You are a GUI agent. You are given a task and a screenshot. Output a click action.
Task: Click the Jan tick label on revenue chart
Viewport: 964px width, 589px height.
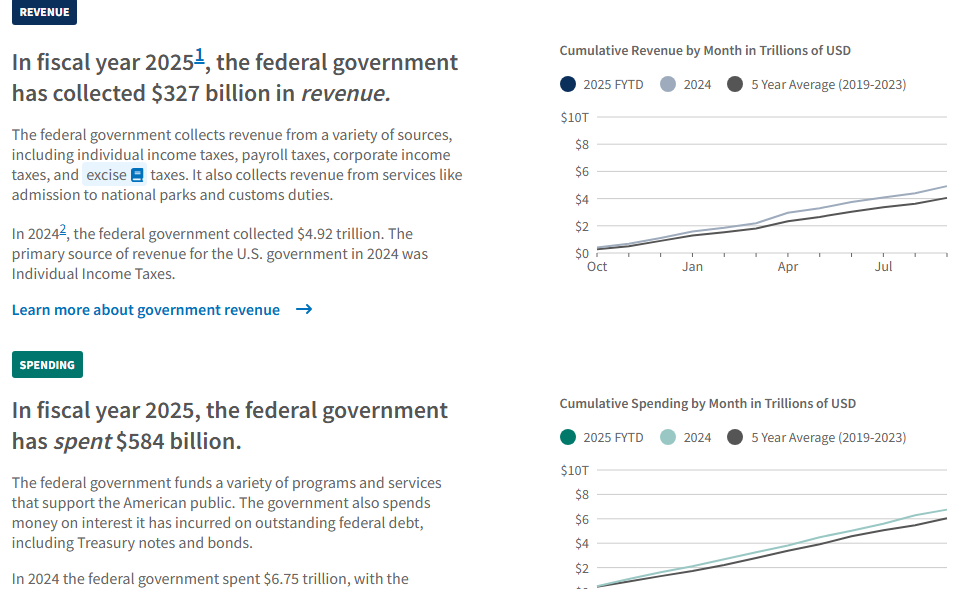click(692, 267)
